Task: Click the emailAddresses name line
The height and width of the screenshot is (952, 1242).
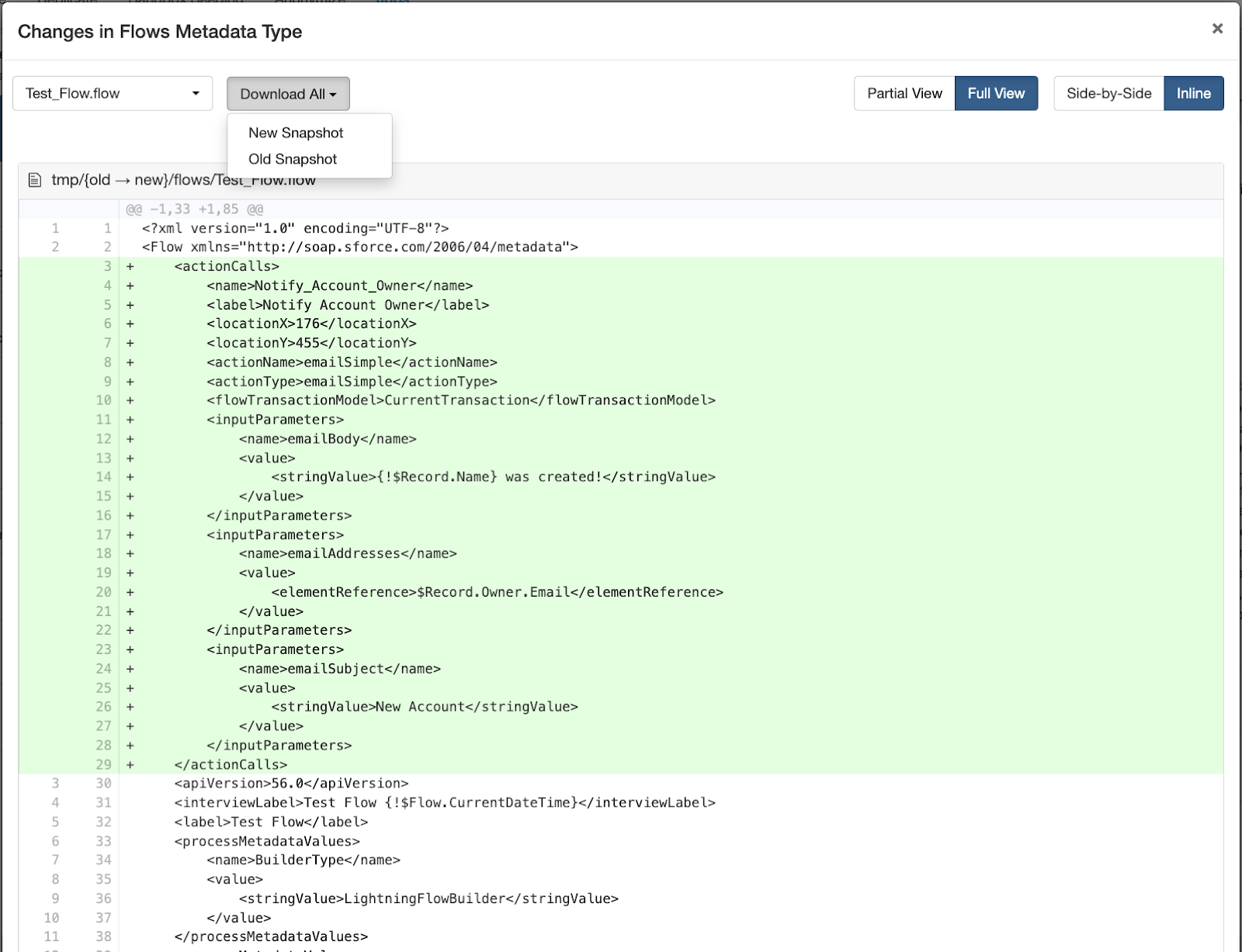Action: click(x=348, y=553)
